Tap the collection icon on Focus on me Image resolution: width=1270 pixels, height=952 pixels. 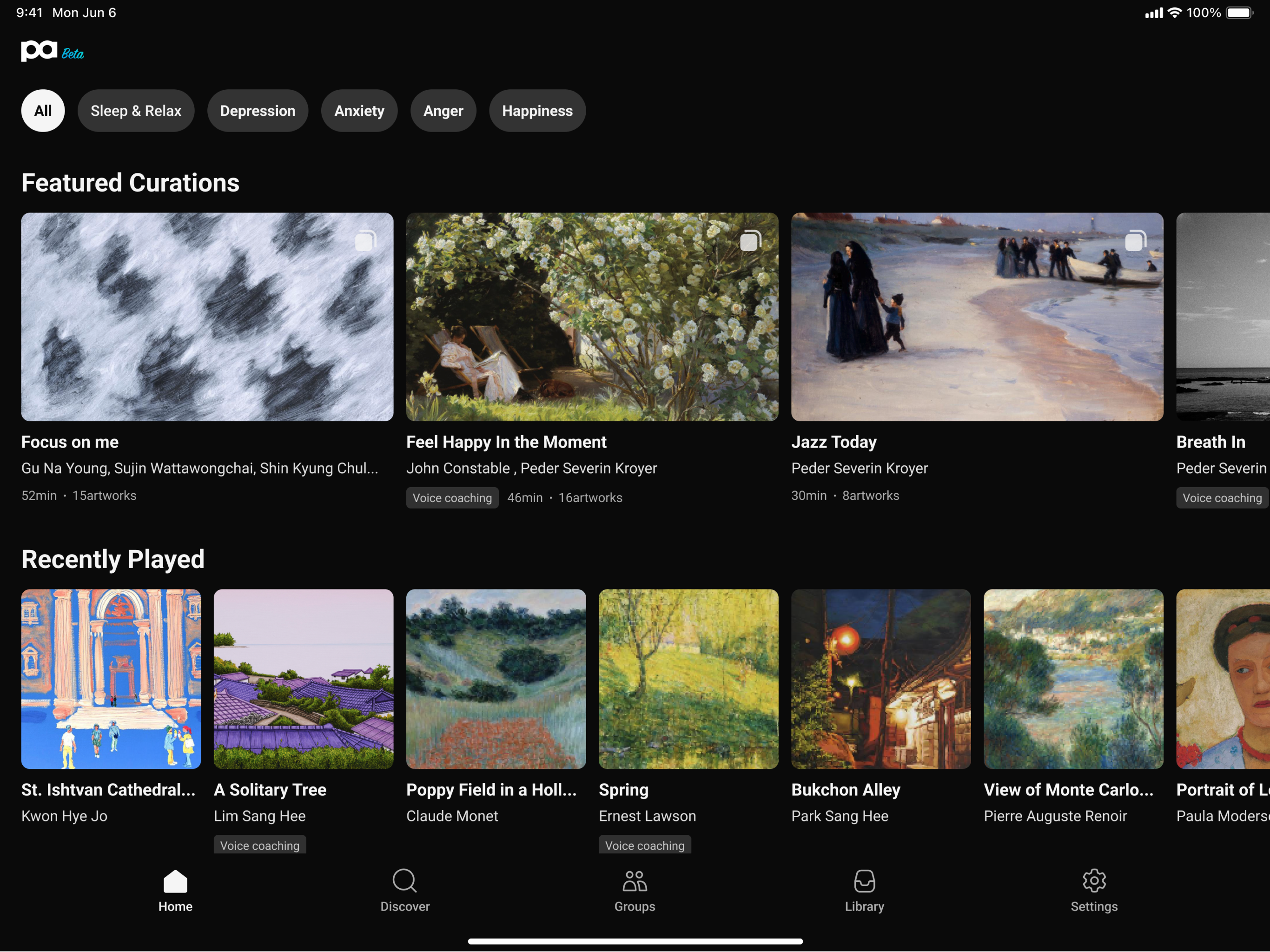[365, 241]
